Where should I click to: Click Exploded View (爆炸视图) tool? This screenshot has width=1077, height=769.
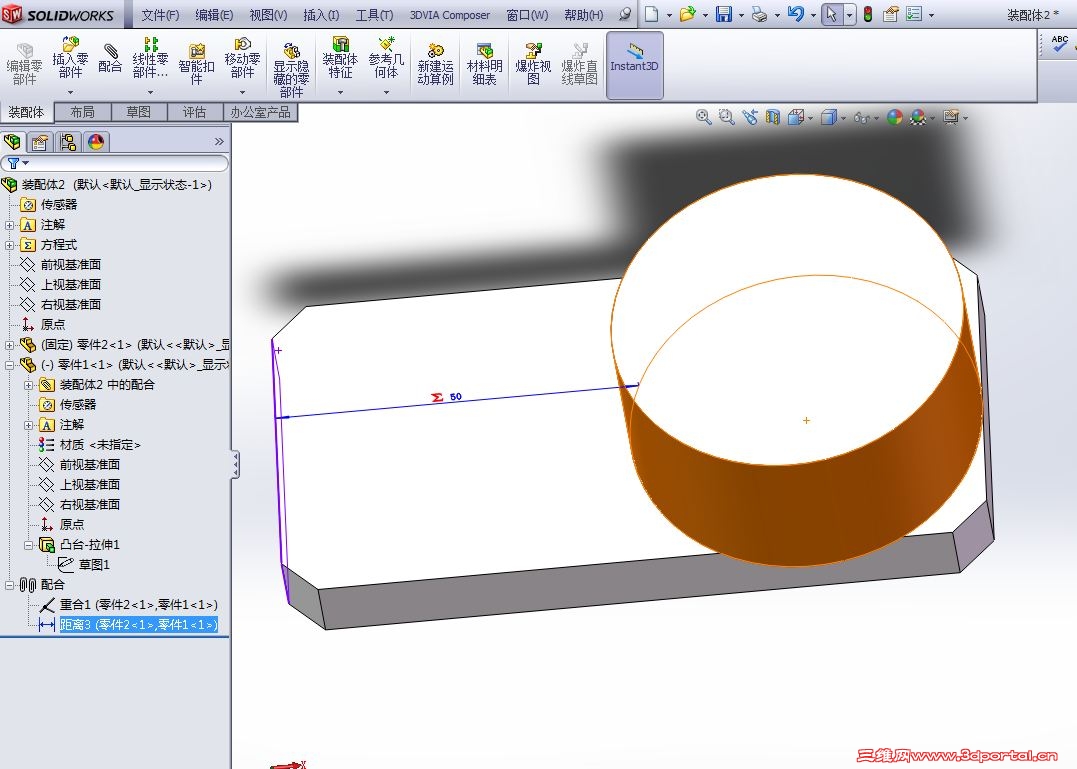[533, 64]
